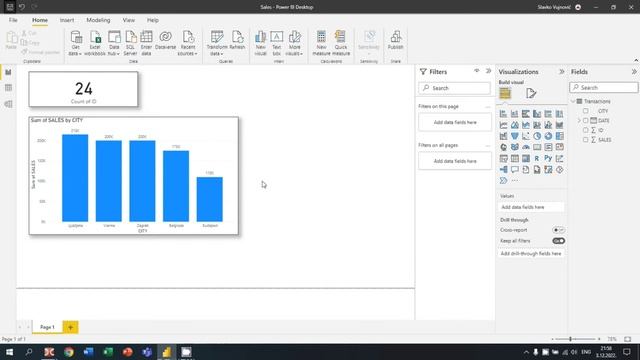640x360 pixels.
Task: Select the Map visual
Action: (503, 147)
